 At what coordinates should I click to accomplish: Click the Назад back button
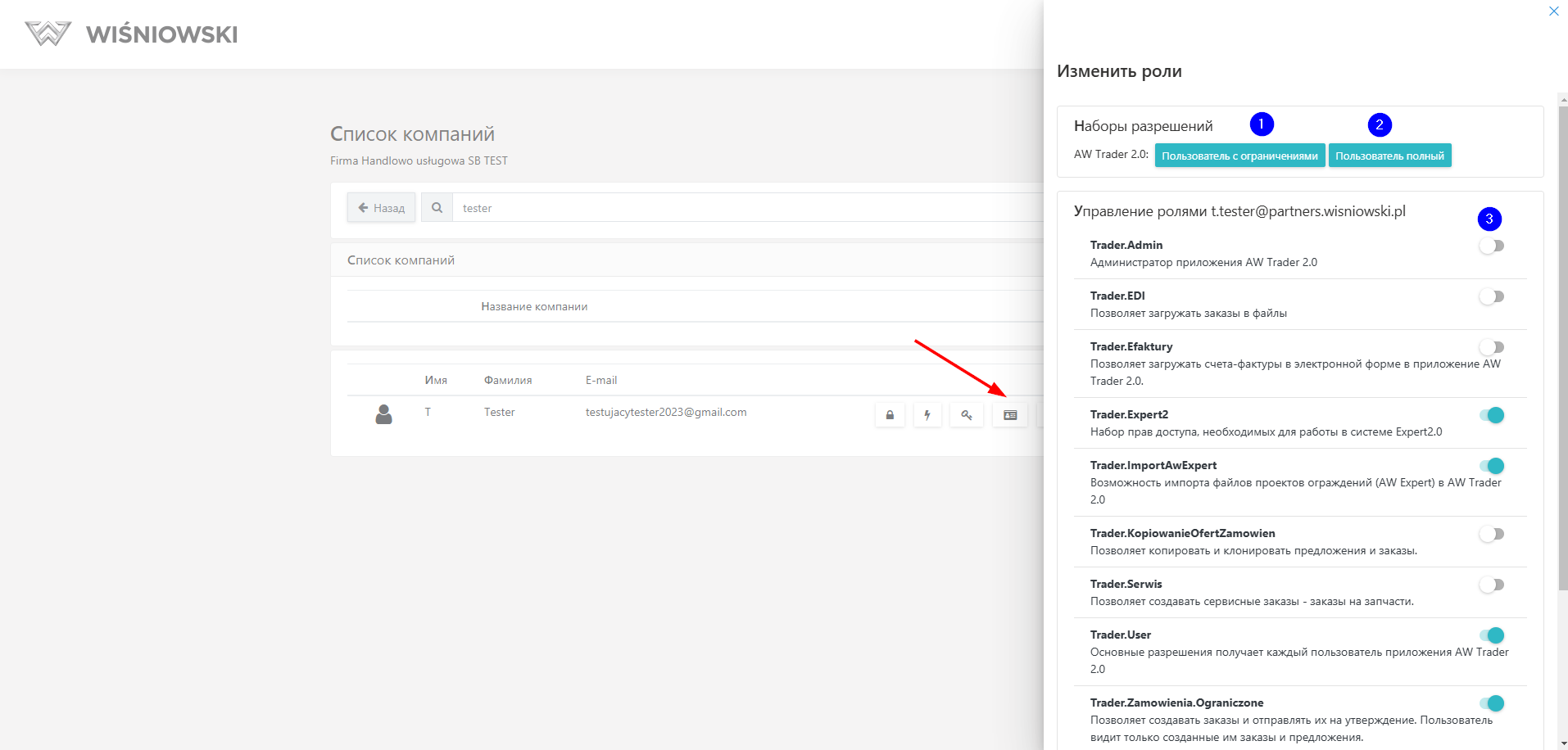[x=382, y=208]
